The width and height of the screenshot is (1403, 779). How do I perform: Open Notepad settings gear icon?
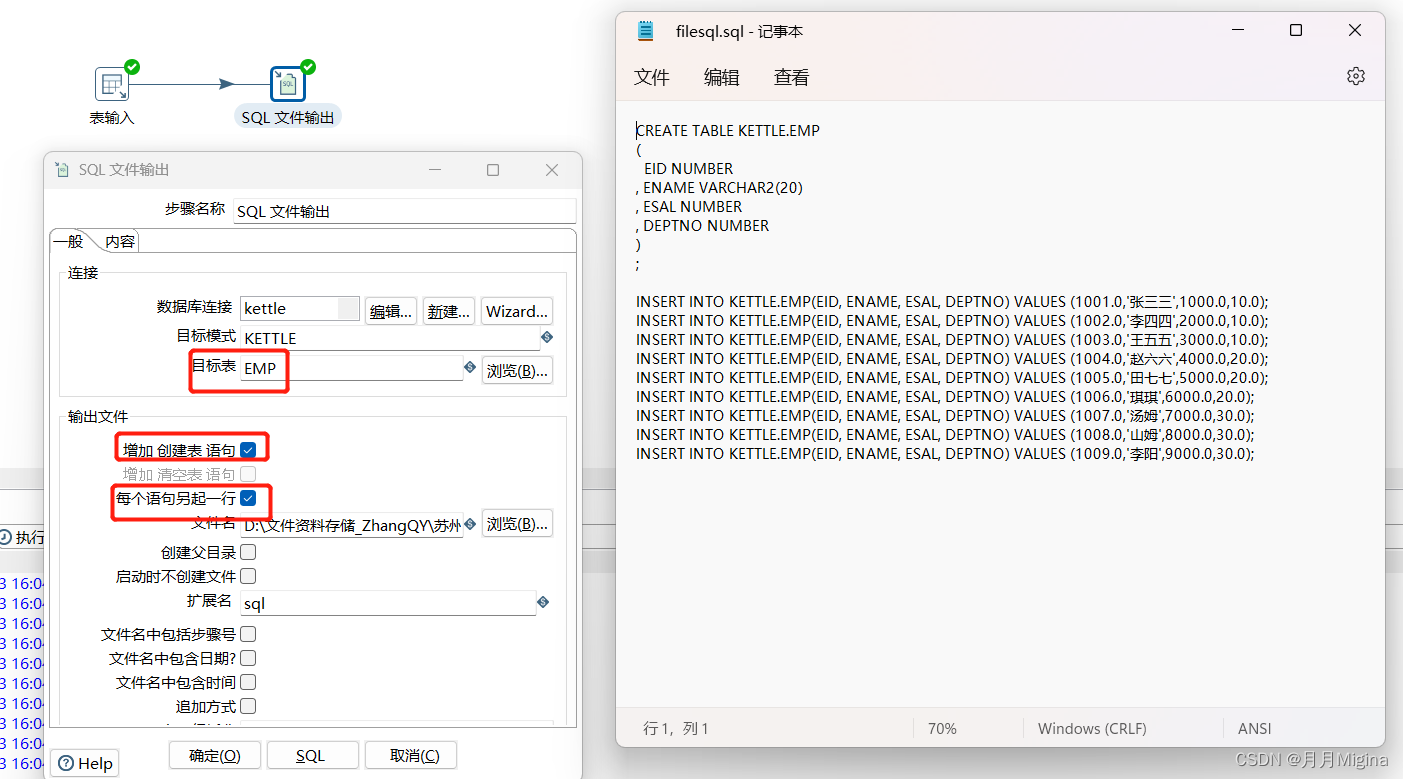1355,76
